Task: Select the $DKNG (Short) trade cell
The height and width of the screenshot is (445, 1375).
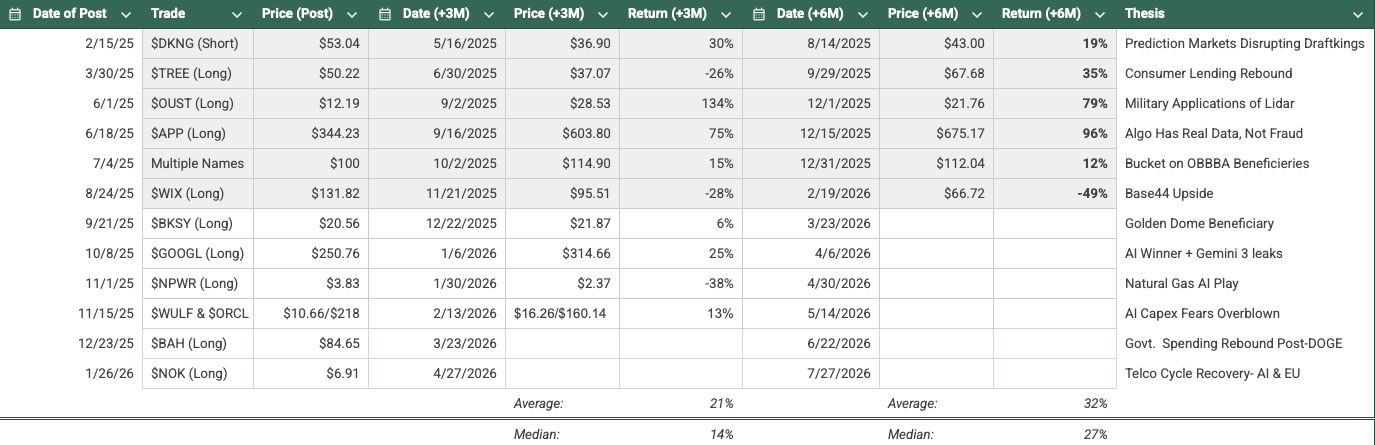Action: pos(198,43)
